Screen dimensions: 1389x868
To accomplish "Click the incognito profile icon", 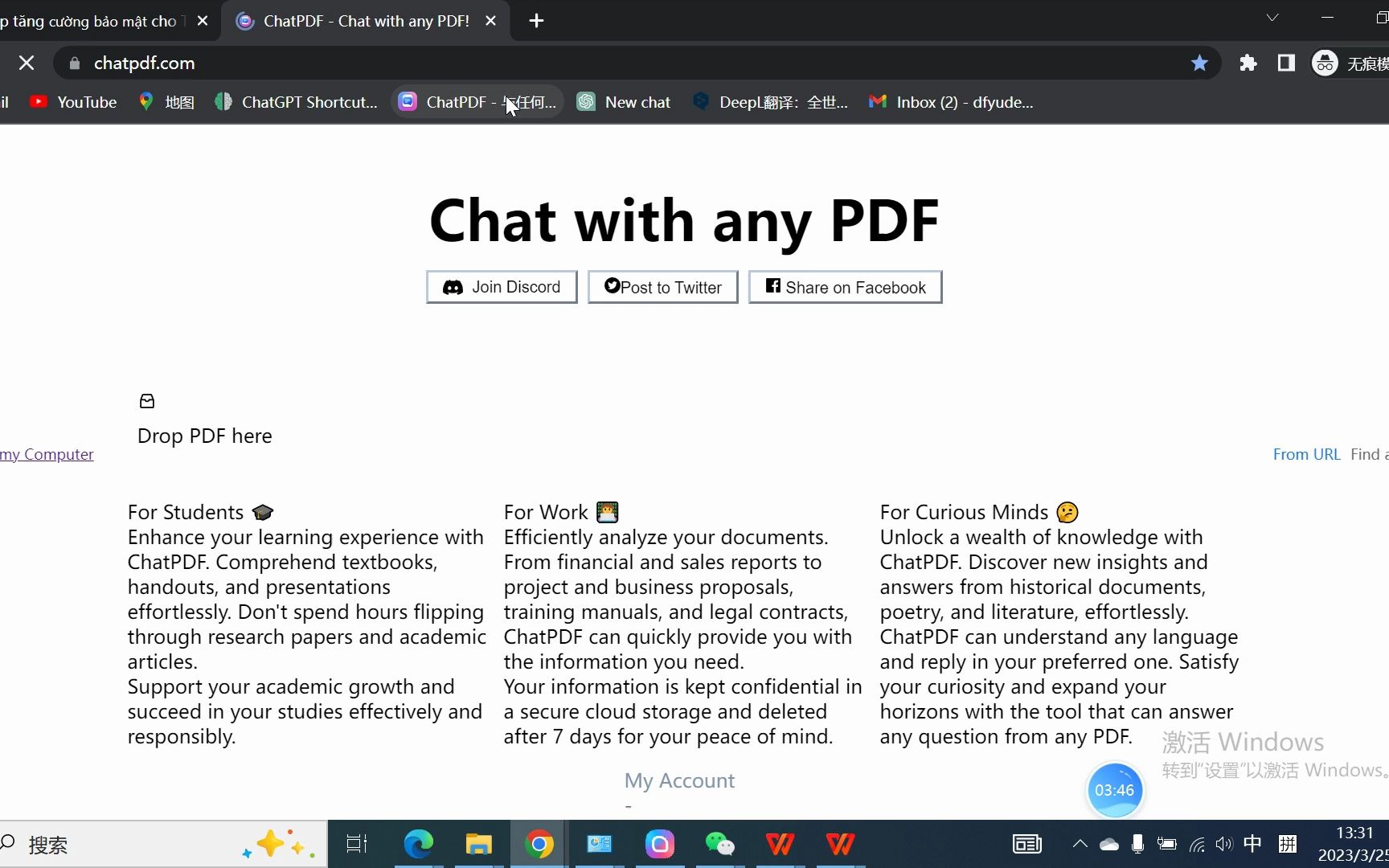I will coord(1325,63).
